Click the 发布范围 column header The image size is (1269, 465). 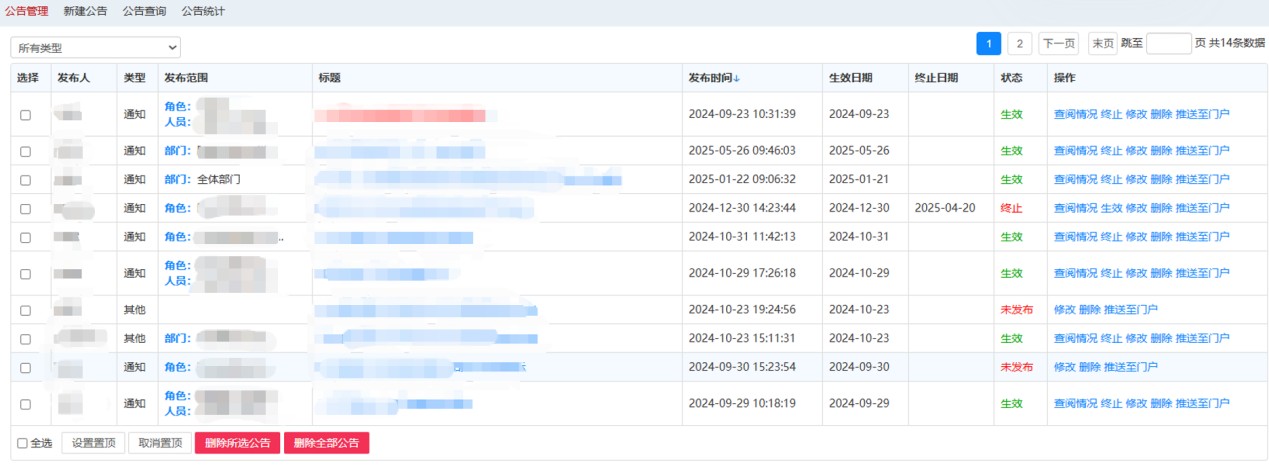186,78
